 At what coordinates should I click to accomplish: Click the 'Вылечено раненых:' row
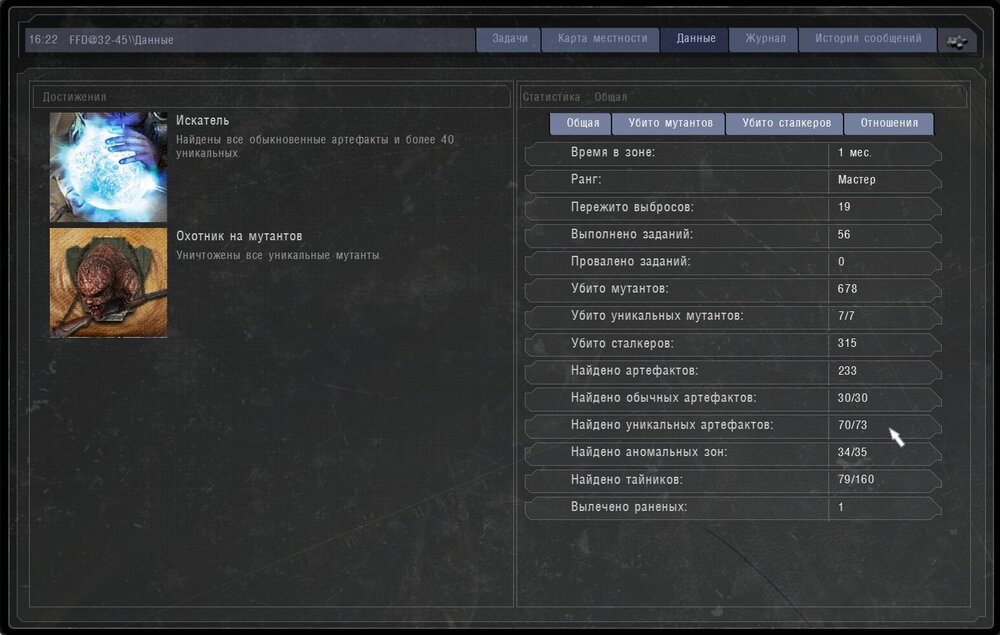pyautogui.click(x=733, y=507)
